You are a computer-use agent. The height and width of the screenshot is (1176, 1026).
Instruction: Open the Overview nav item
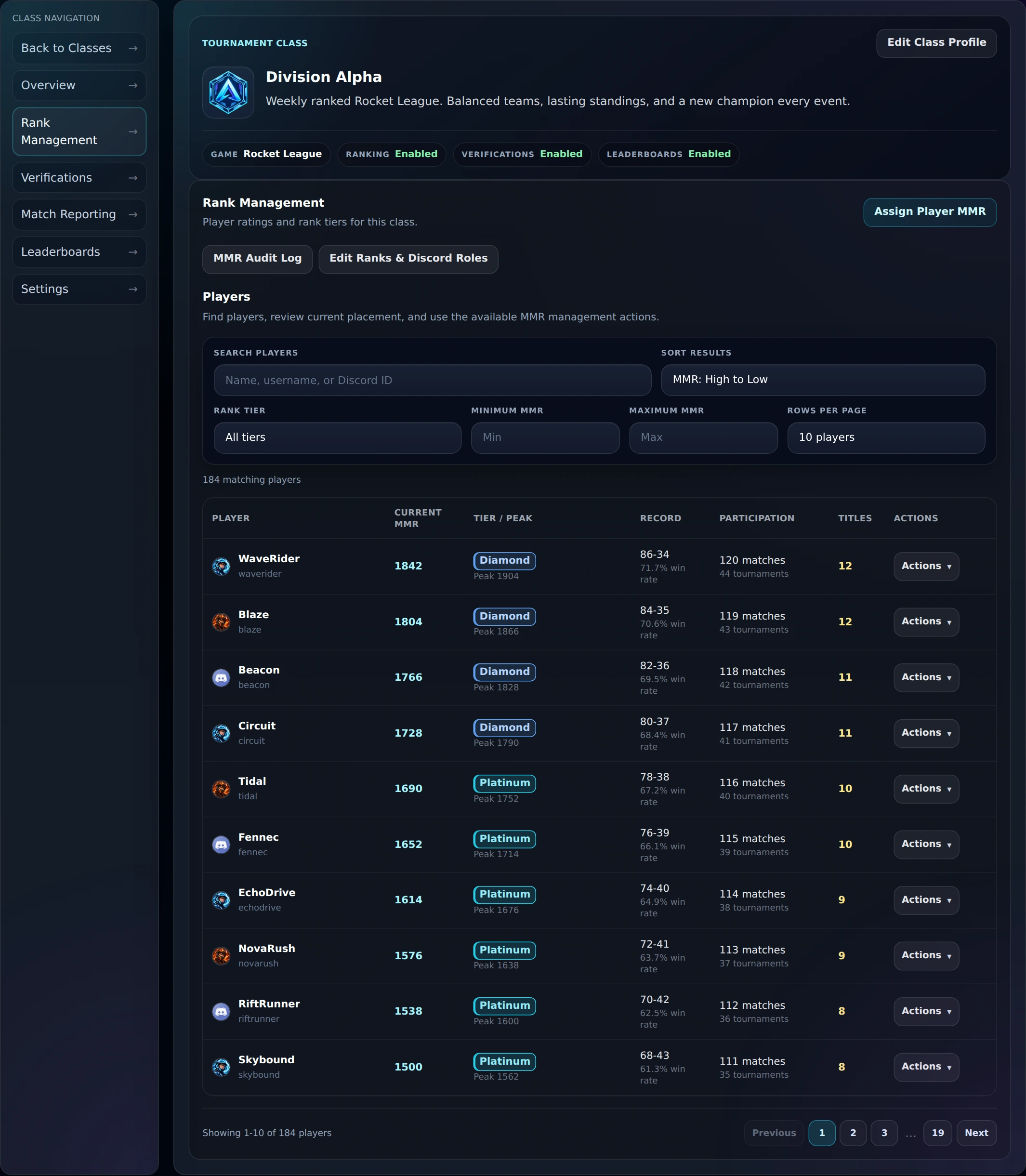[x=79, y=85]
